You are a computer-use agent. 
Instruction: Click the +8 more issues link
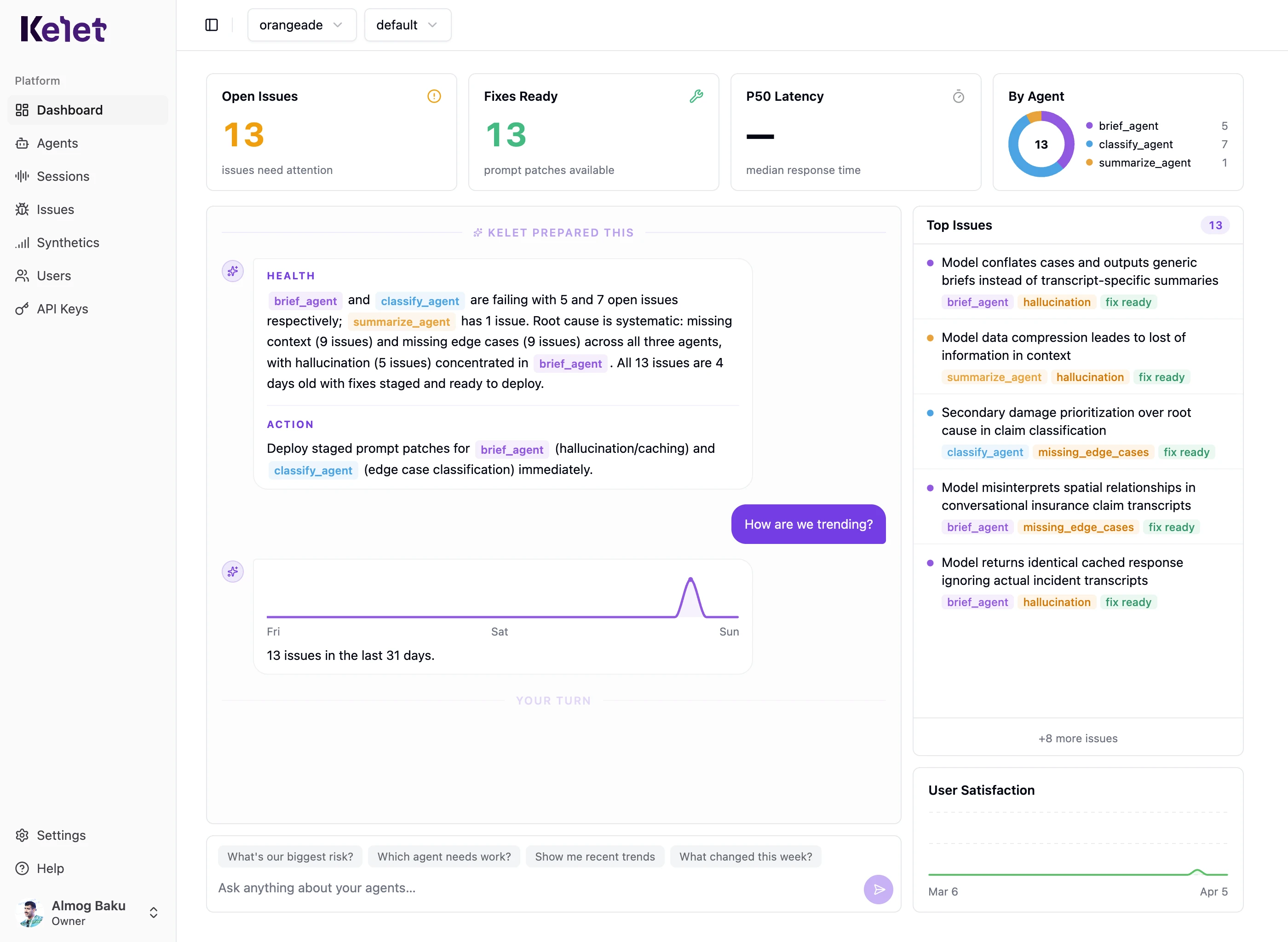[1077, 738]
